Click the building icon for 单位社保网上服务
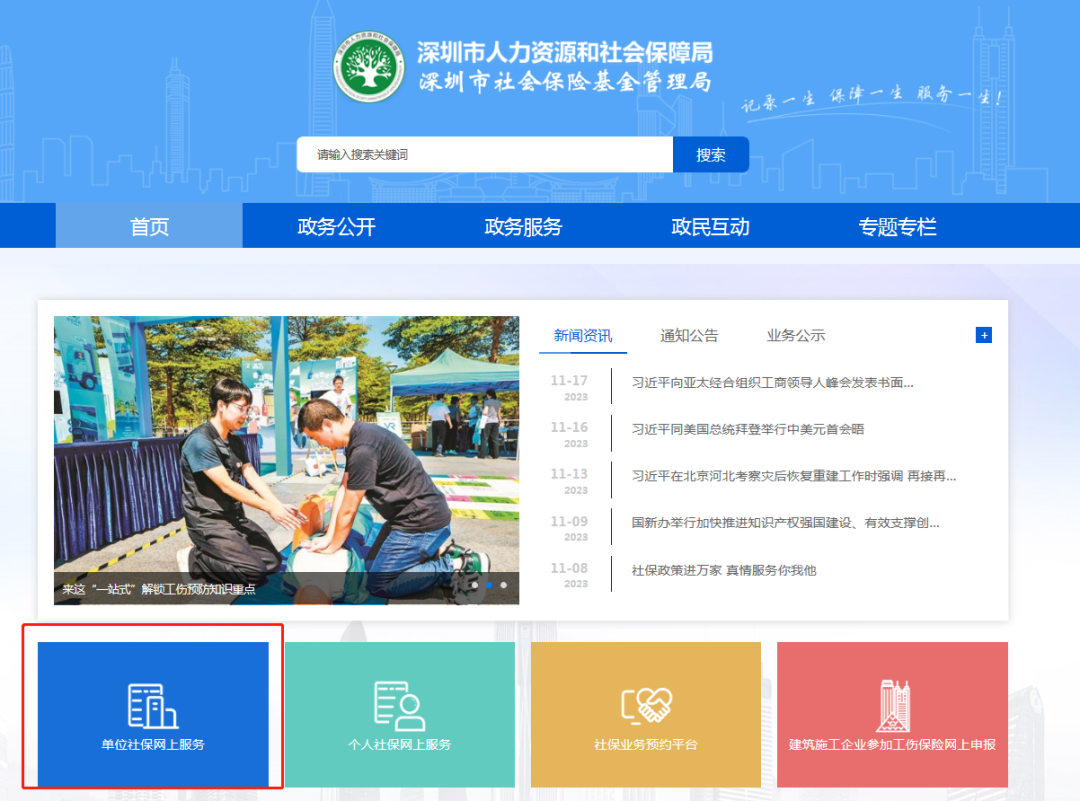Screen dimensions: 1080x801 click(x=153, y=706)
